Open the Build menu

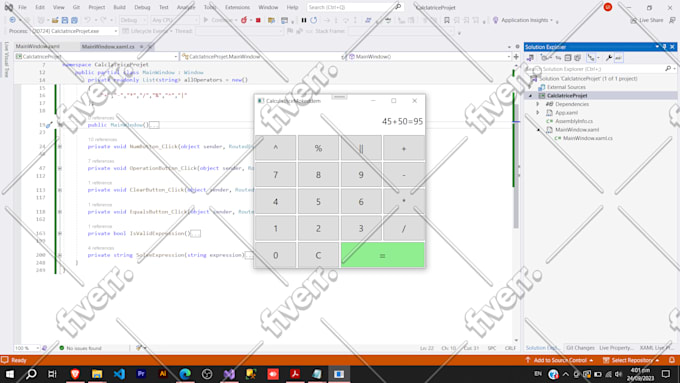[119, 7]
